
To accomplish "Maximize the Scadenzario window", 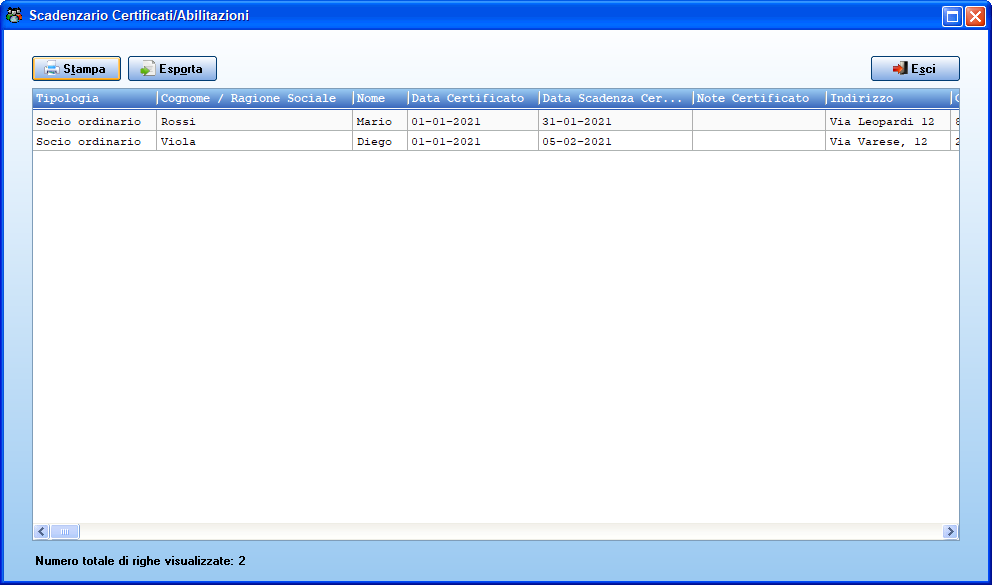I will pos(952,16).
